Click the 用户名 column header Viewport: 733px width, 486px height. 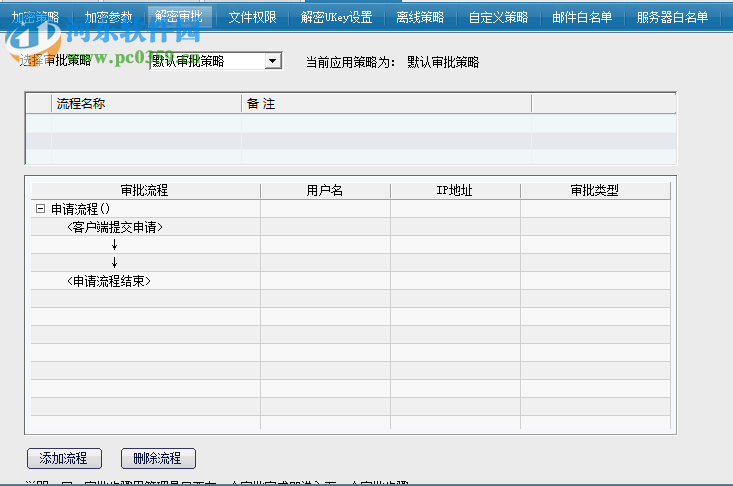pyautogui.click(x=325, y=191)
